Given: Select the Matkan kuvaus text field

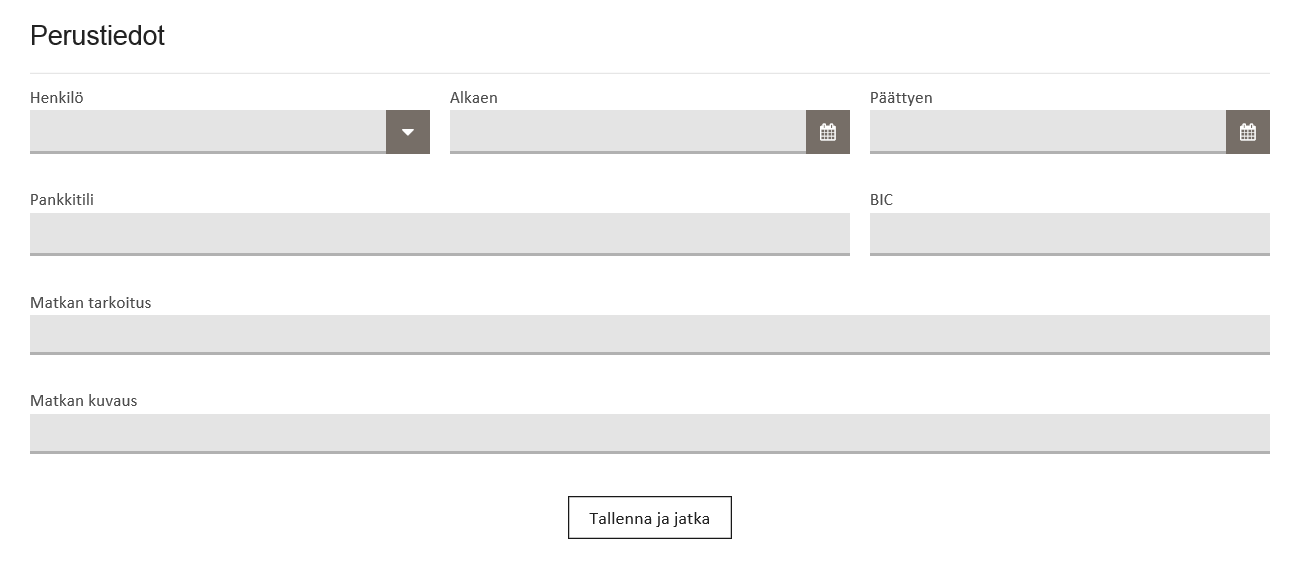Looking at the screenshot, I should coord(650,434).
